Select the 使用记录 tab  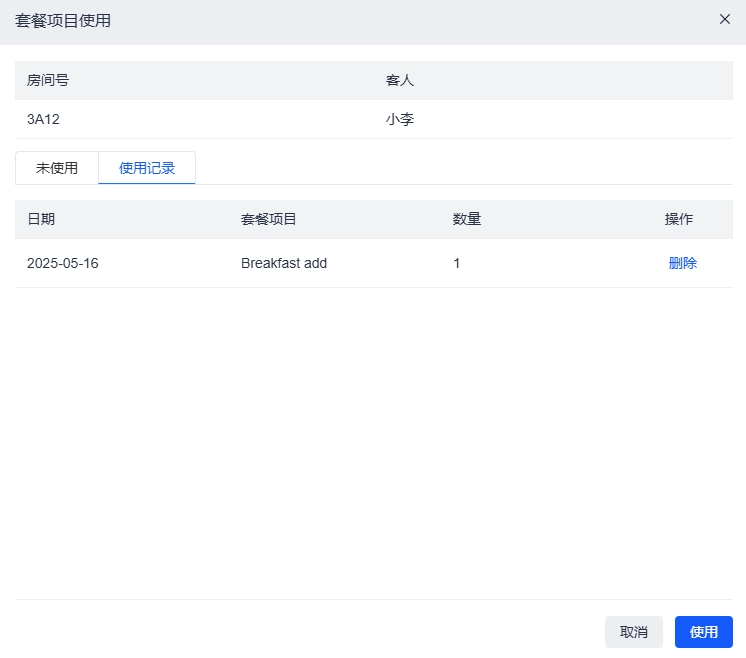click(147, 168)
